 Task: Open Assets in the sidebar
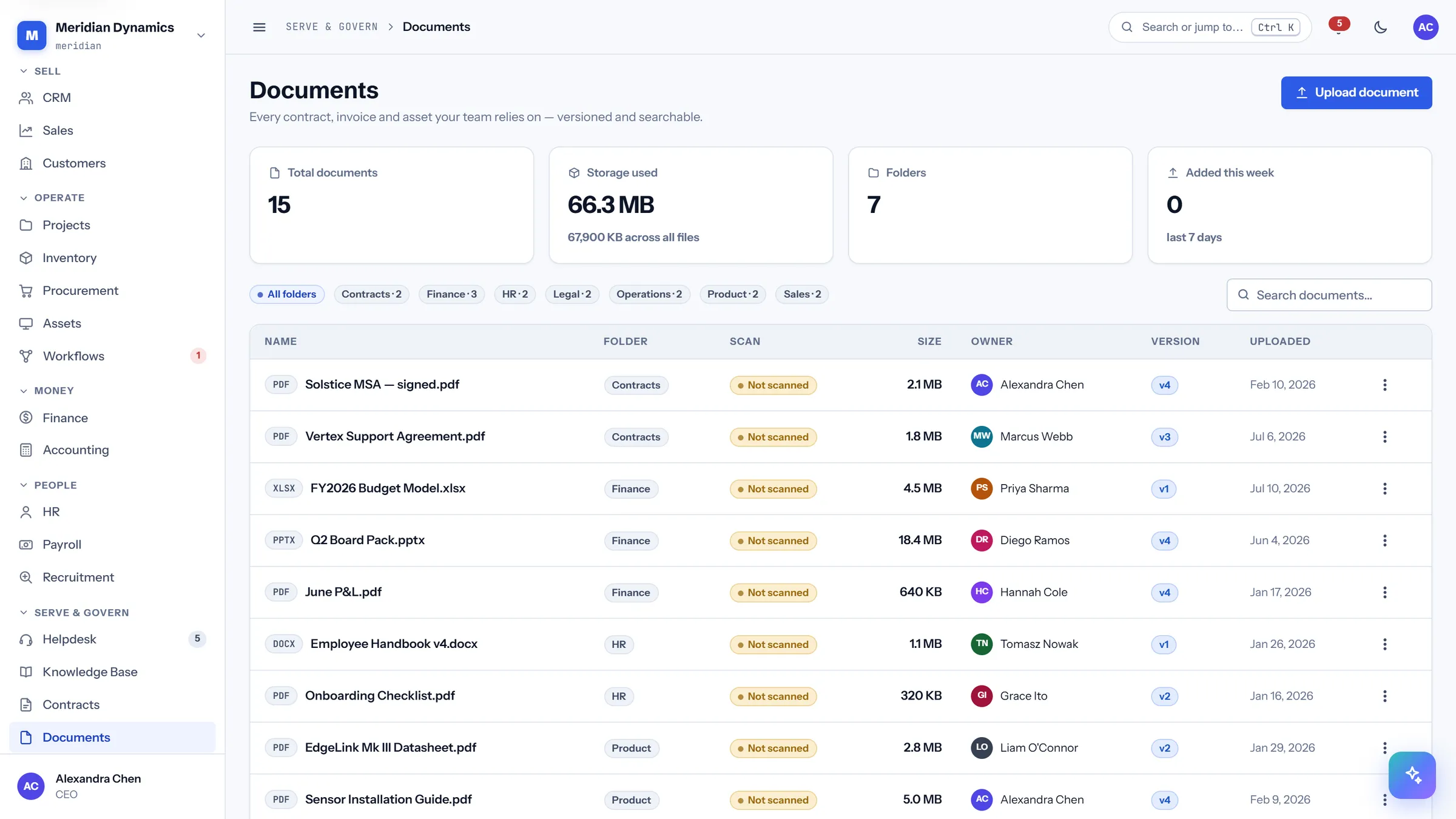112,323
